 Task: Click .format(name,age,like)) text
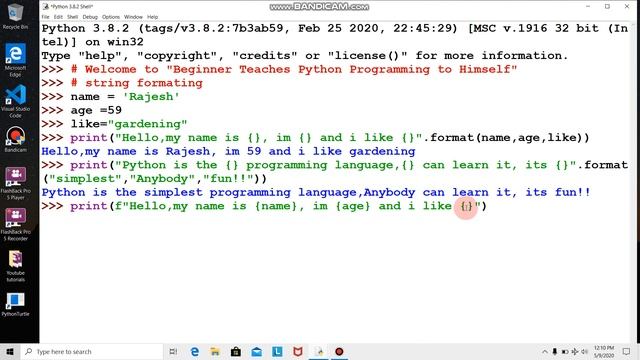[x=506, y=138]
